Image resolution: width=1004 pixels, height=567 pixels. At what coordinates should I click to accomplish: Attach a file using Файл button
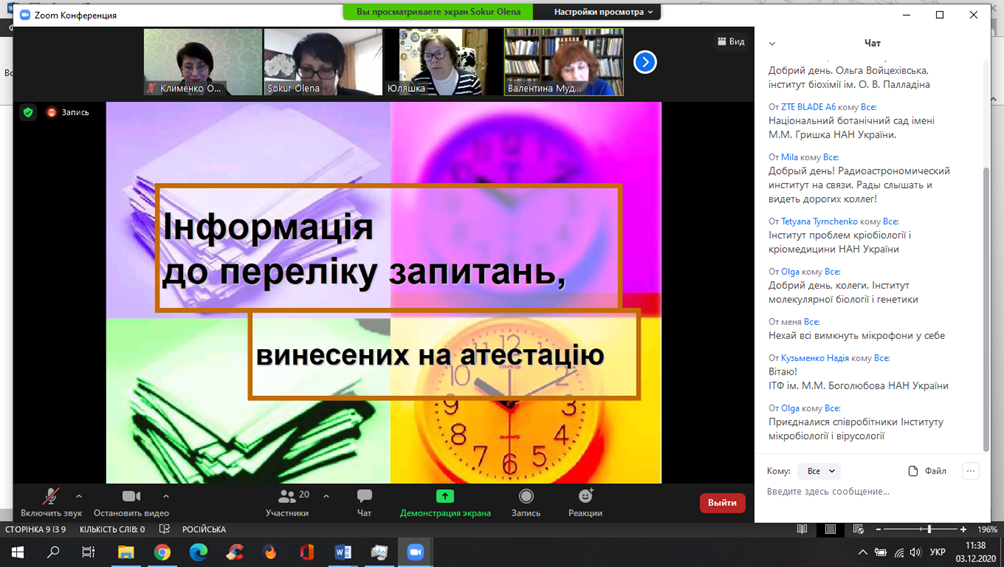coord(927,471)
